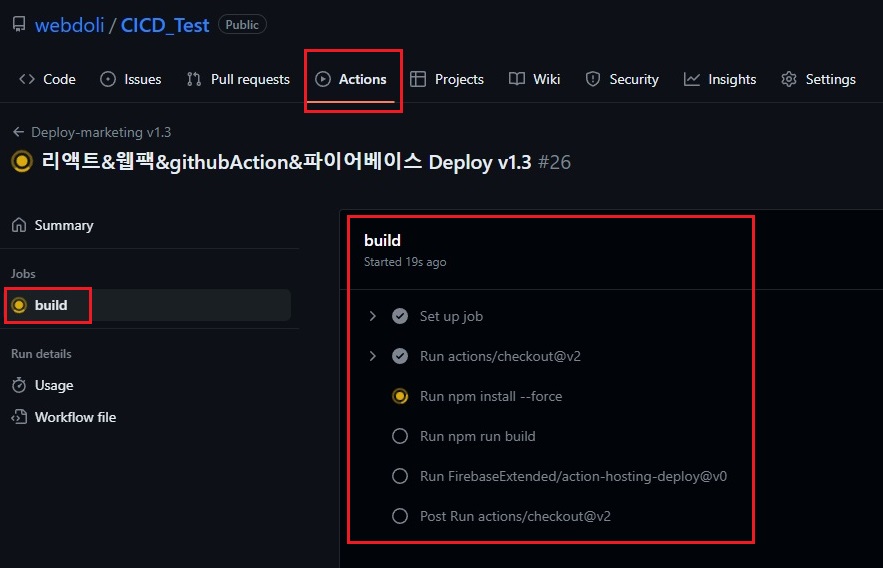883x568 pixels.
Task: Select the build job in sidebar
Action: click(x=149, y=305)
